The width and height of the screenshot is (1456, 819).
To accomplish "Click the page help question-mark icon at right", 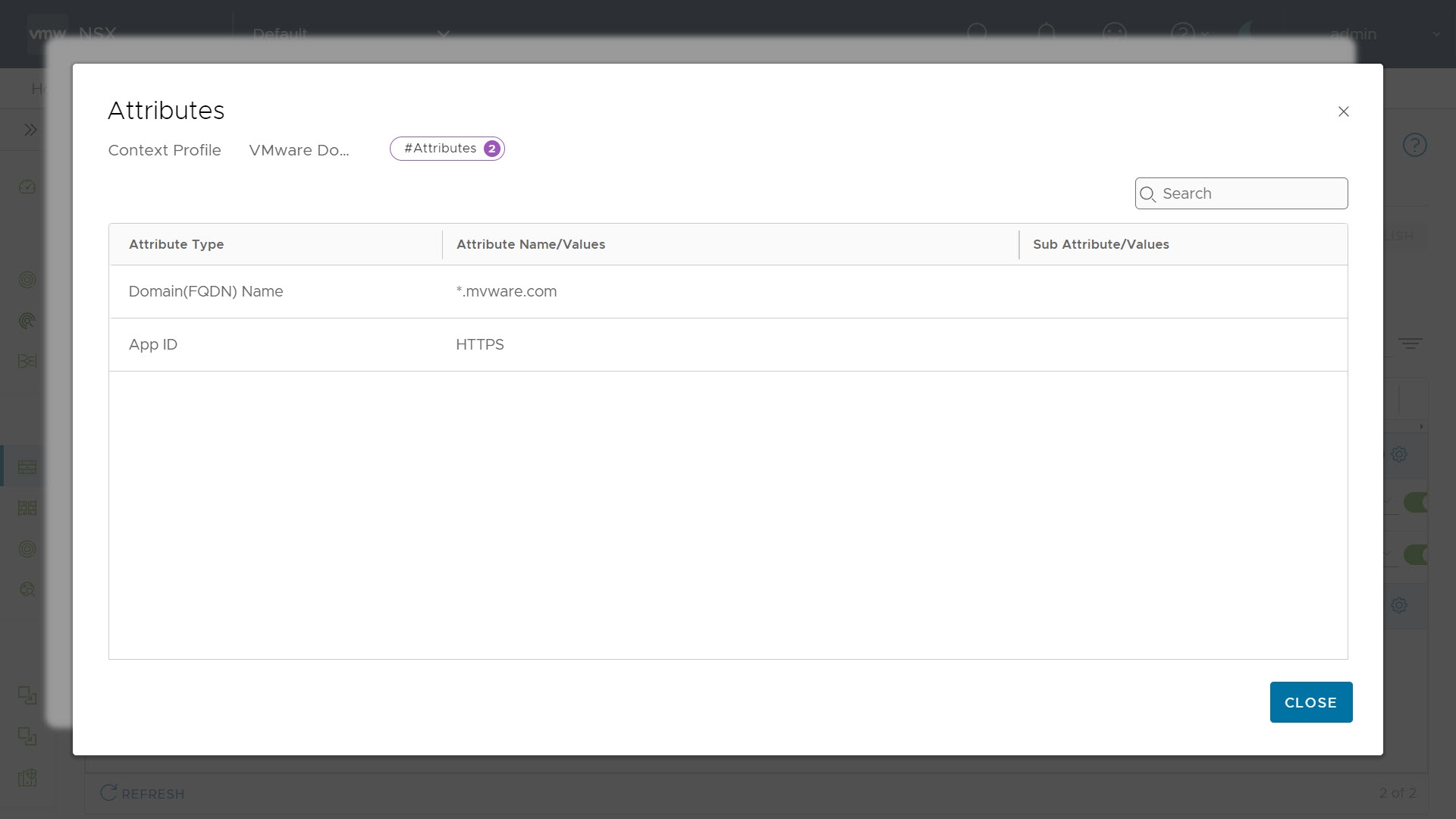I will 1414,145.
